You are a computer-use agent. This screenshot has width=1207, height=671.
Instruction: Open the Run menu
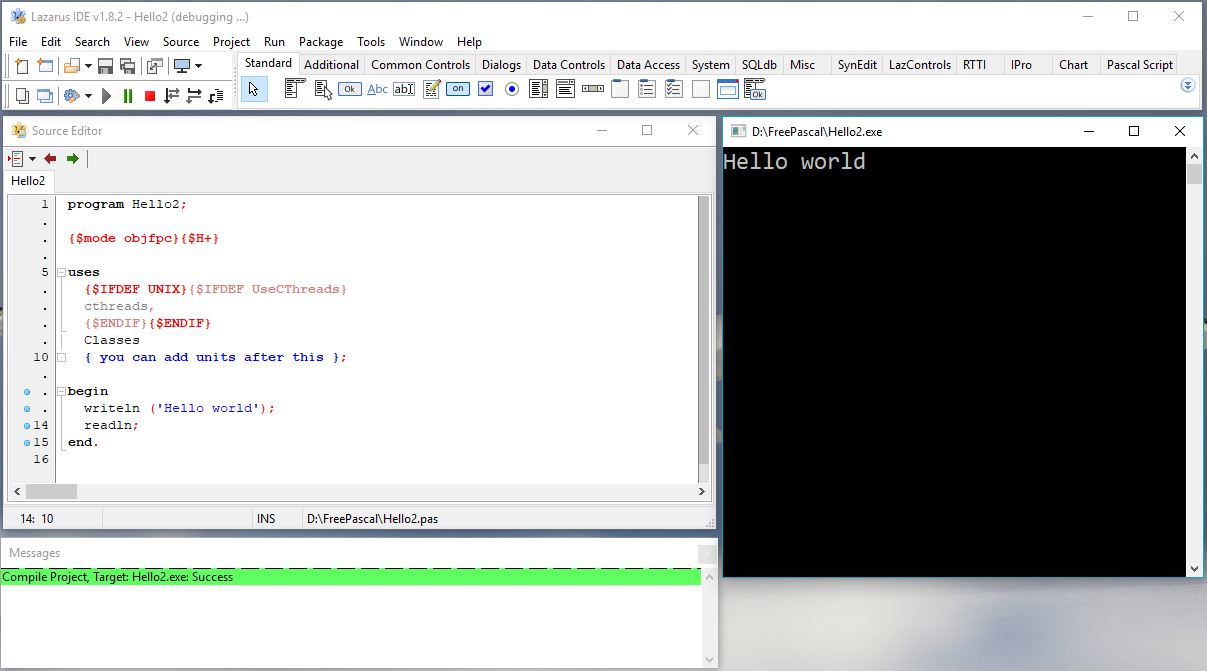[274, 42]
